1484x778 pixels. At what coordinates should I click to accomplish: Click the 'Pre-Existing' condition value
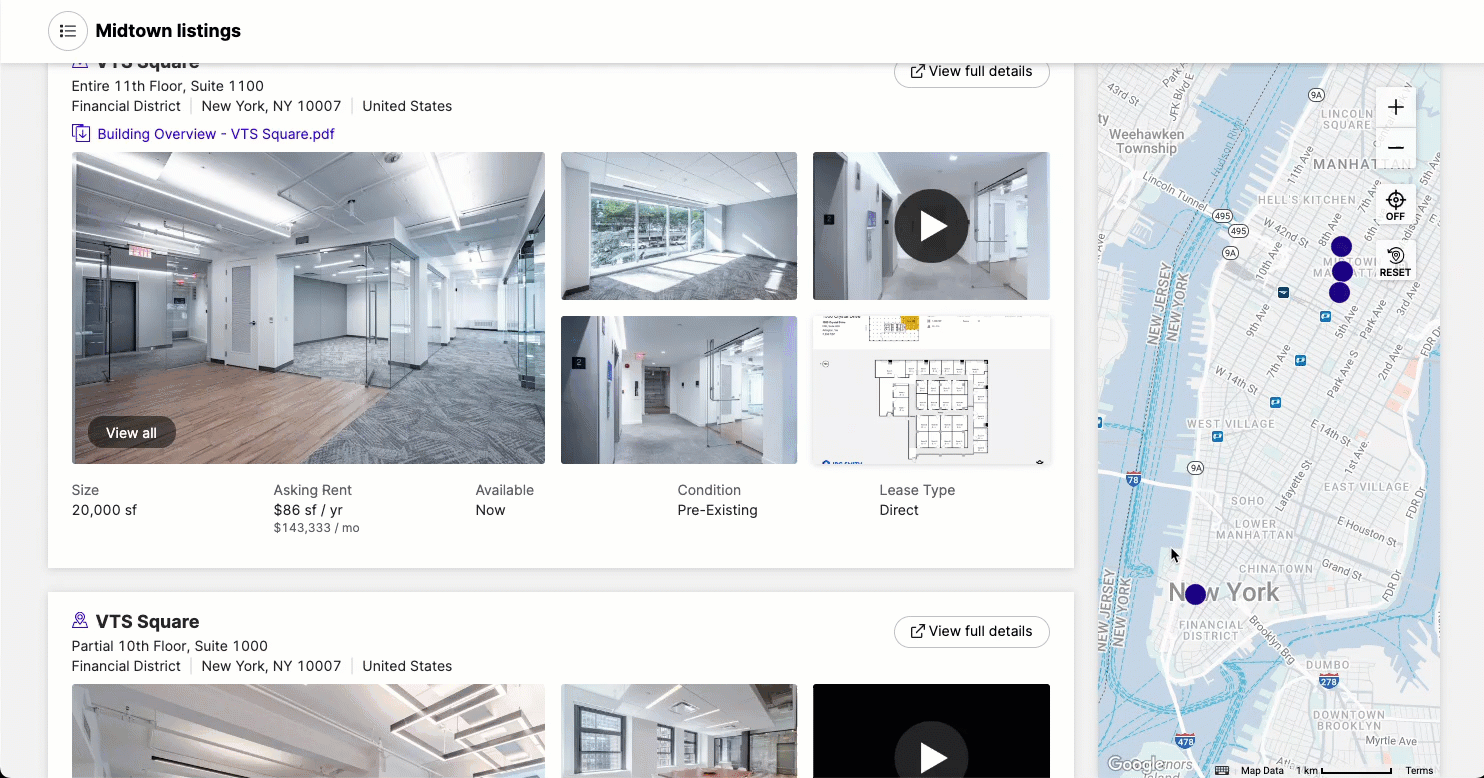[x=718, y=510]
